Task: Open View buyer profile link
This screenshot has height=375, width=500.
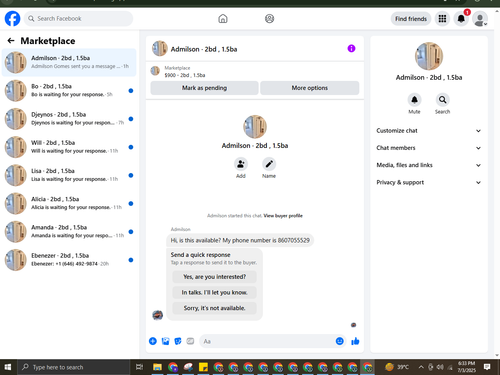Action: click(283, 216)
